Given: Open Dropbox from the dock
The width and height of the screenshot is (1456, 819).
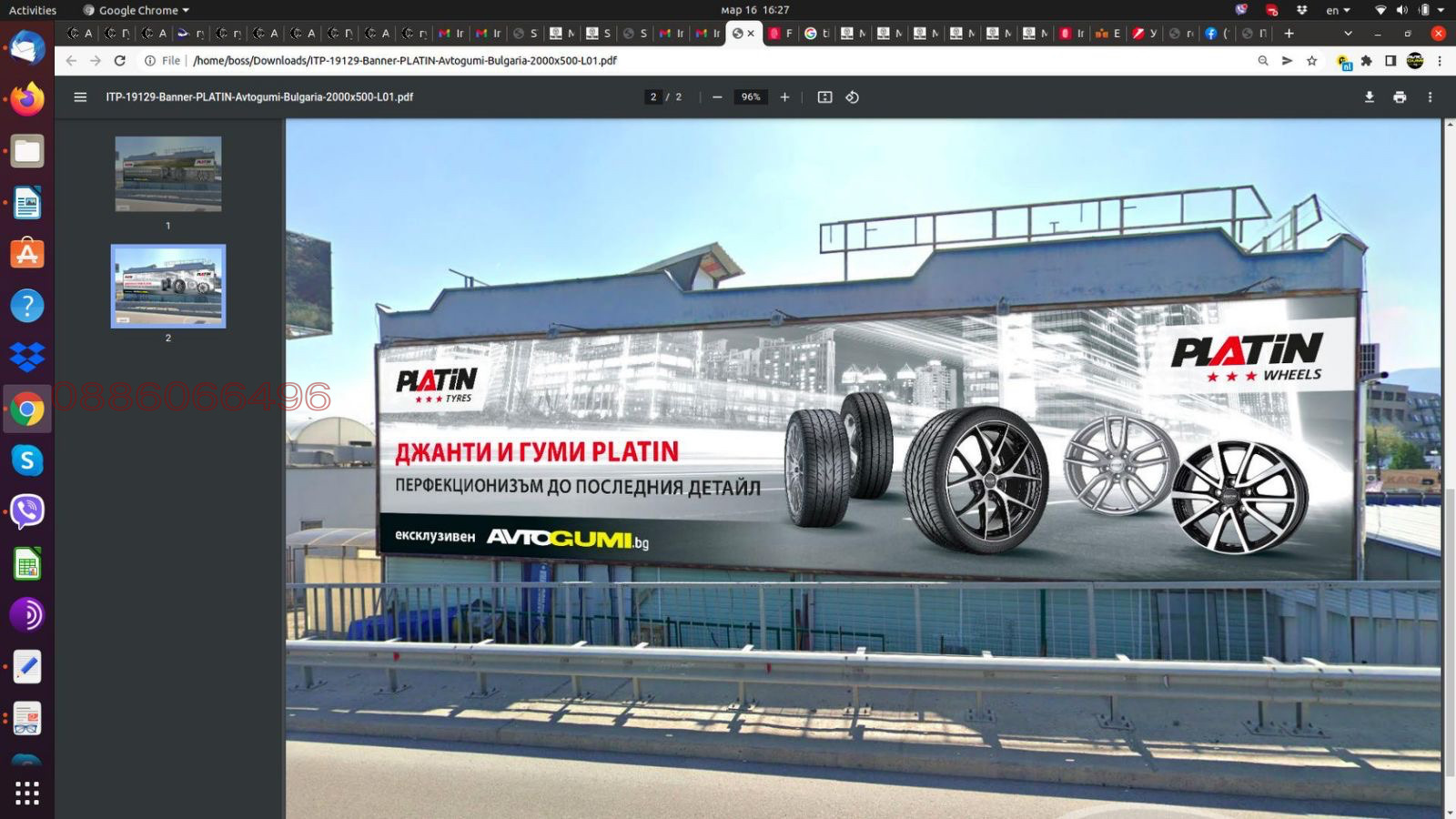Looking at the screenshot, I should (x=26, y=357).
